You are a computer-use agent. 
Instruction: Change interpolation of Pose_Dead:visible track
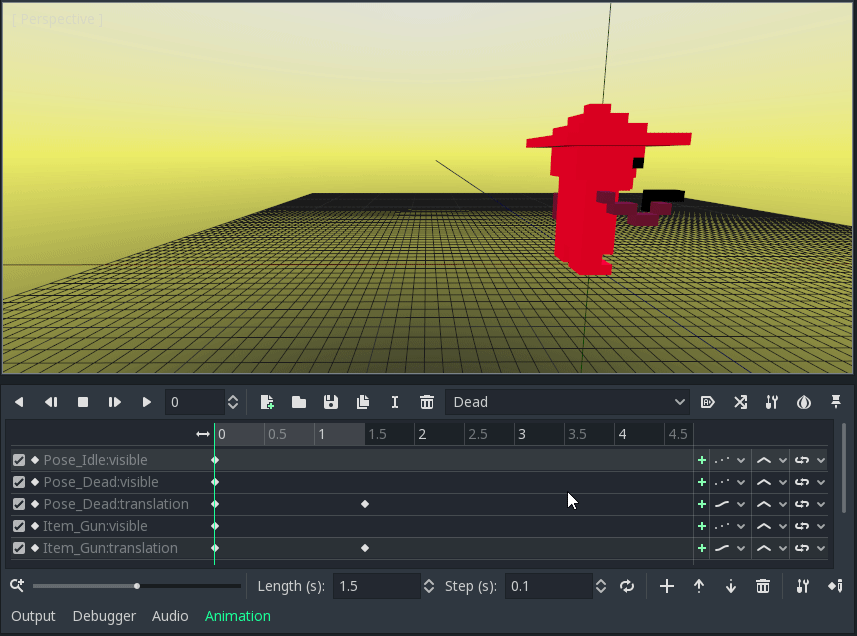point(771,482)
